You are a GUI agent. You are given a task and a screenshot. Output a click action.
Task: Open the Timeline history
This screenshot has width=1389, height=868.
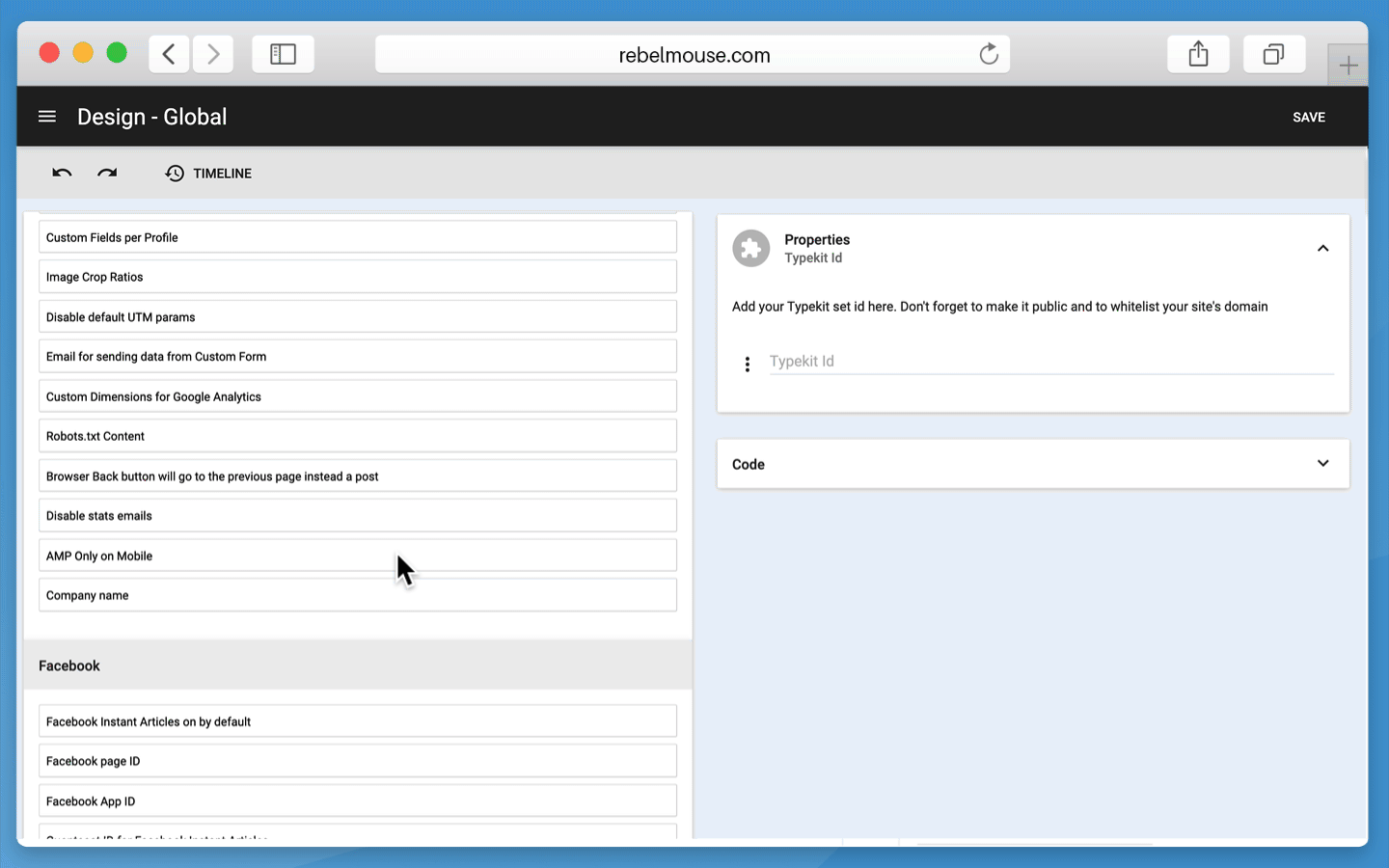(208, 174)
